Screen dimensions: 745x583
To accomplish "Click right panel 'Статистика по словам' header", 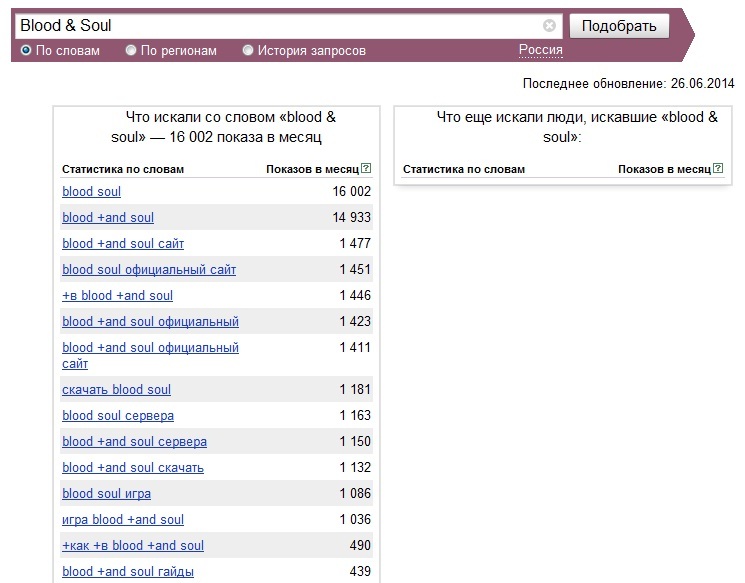I will 464,169.
